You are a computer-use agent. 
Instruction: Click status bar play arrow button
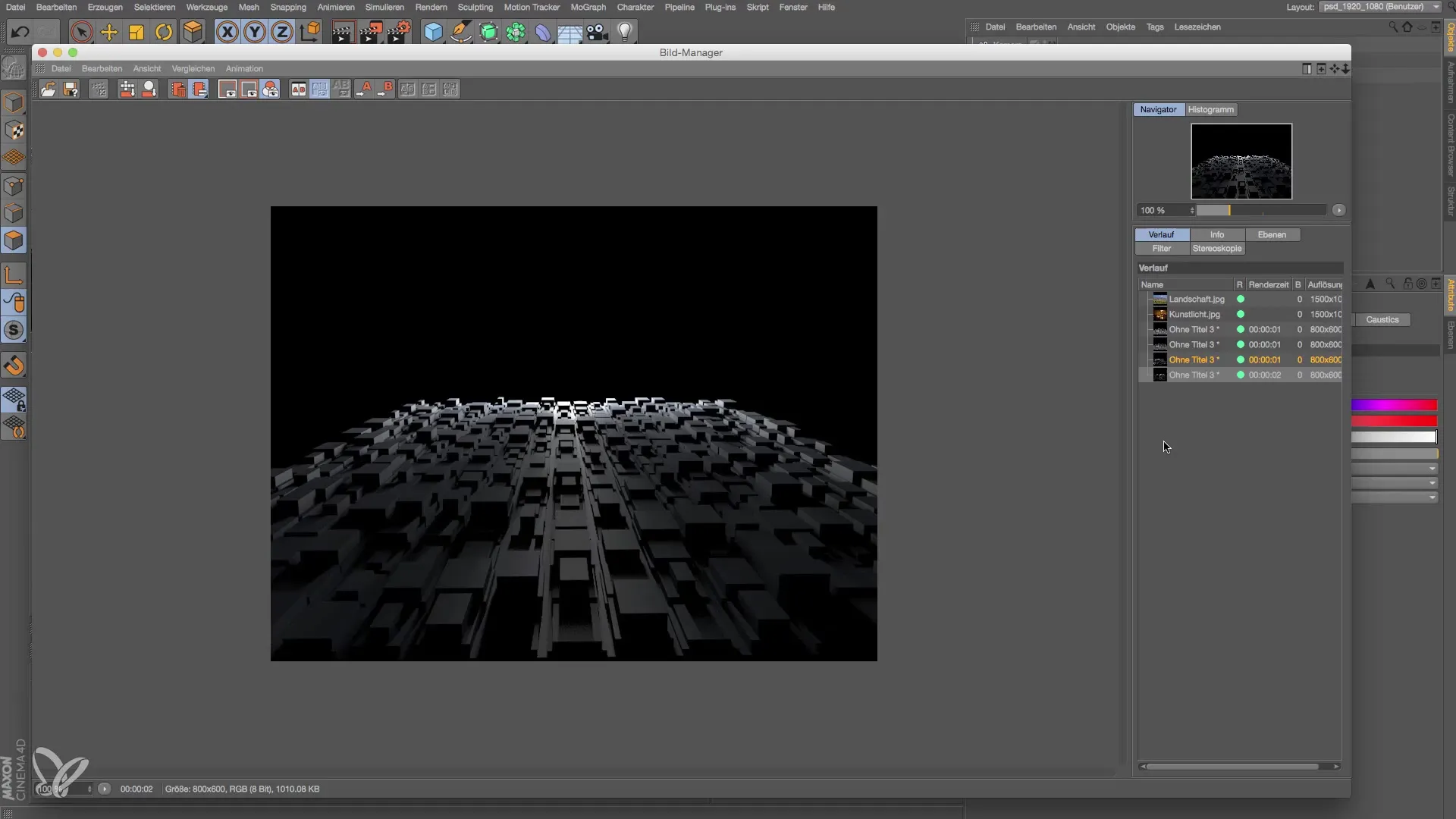105,789
